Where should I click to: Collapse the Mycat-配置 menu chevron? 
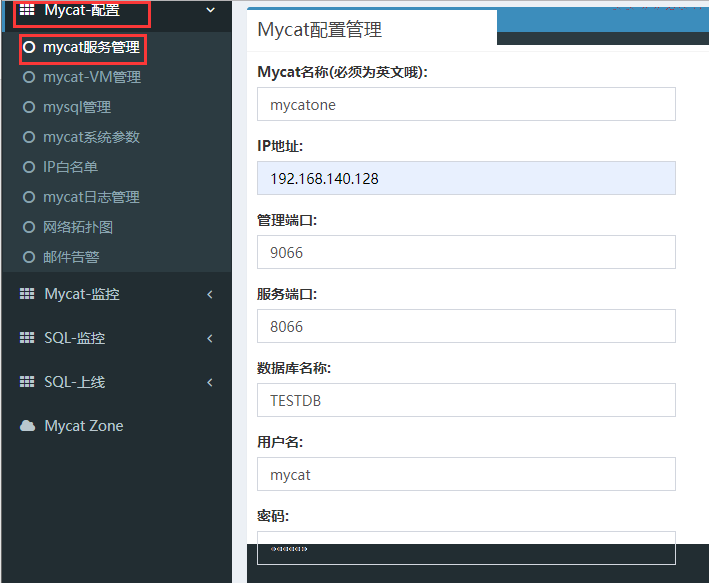click(210, 10)
